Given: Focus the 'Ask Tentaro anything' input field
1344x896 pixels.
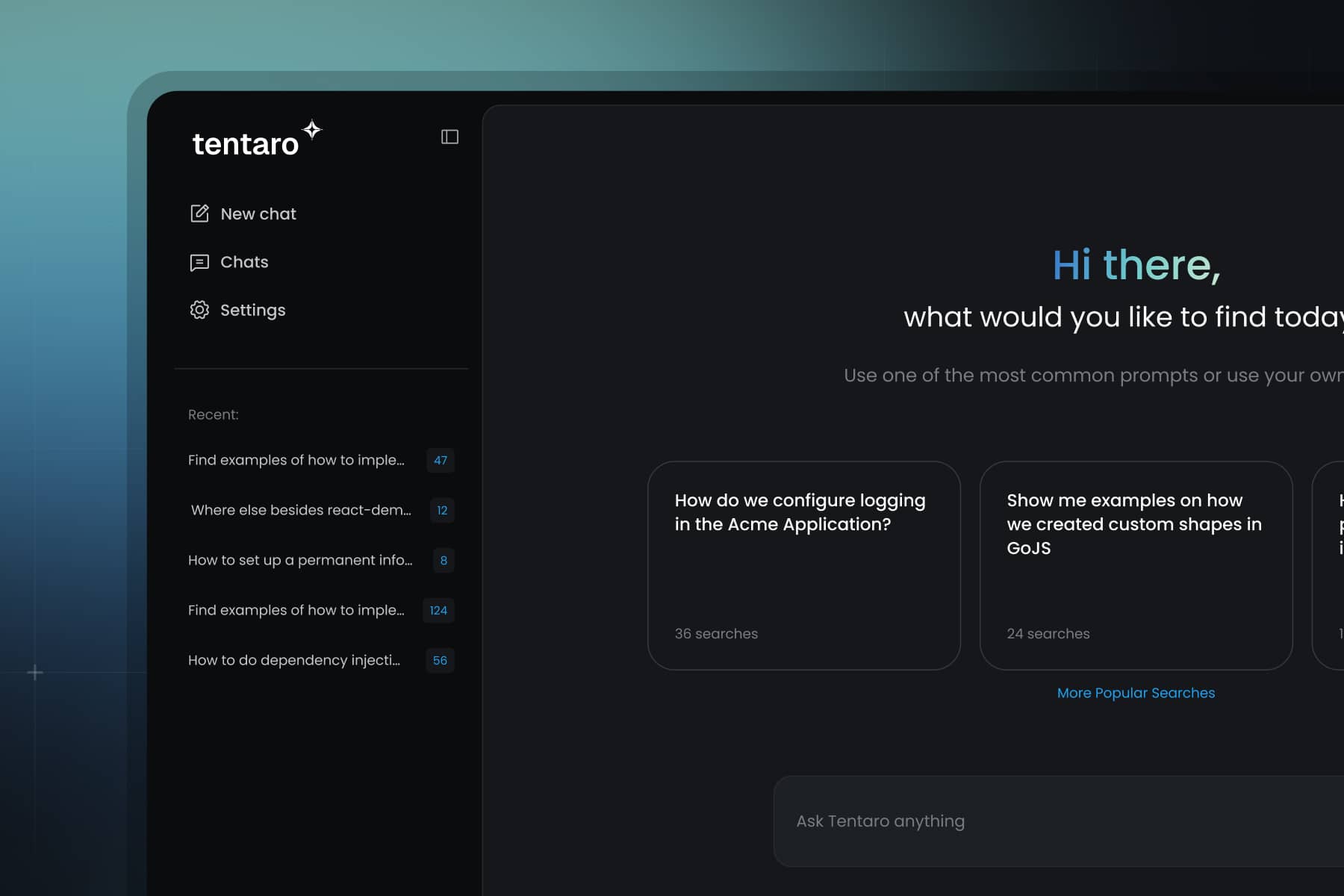Looking at the screenshot, I should (1059, 821).
